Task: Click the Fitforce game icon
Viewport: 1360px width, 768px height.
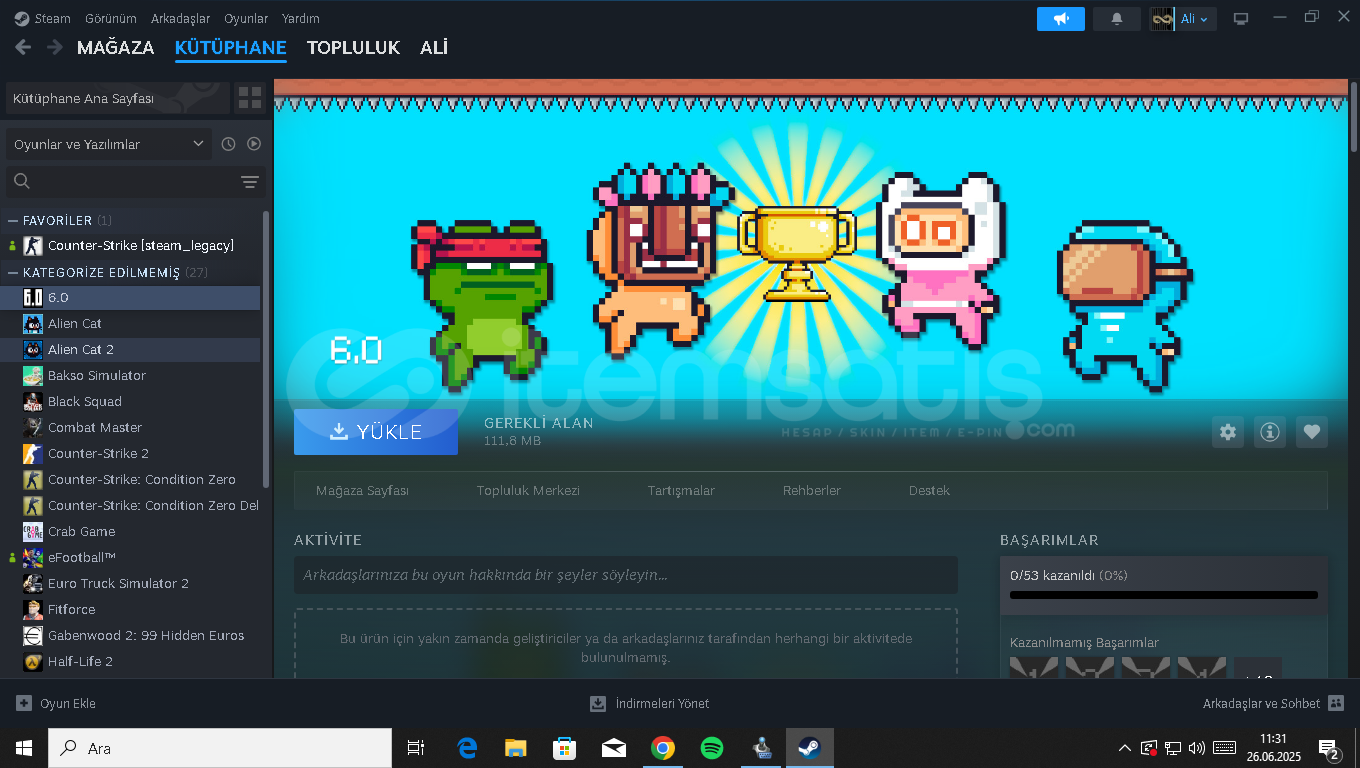Action: 33,609
